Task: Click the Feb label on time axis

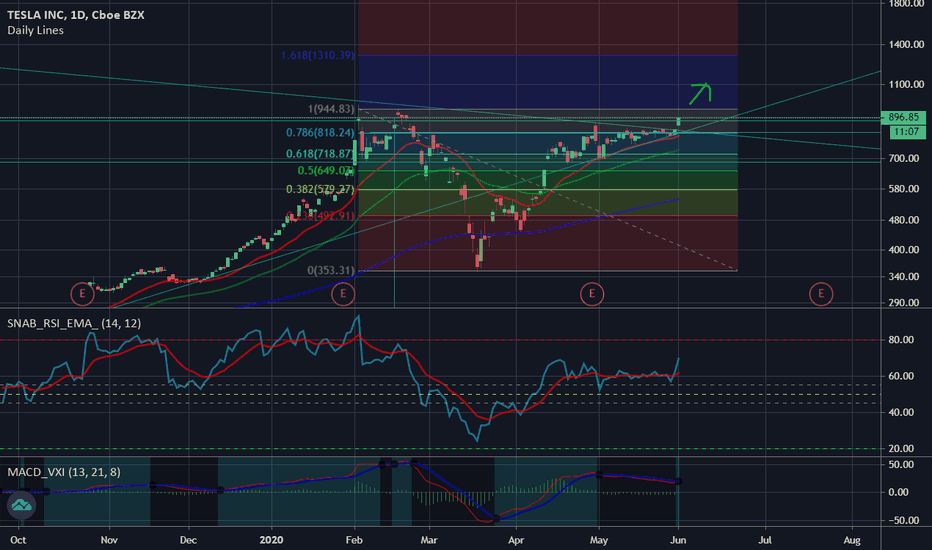Action: 354,540
